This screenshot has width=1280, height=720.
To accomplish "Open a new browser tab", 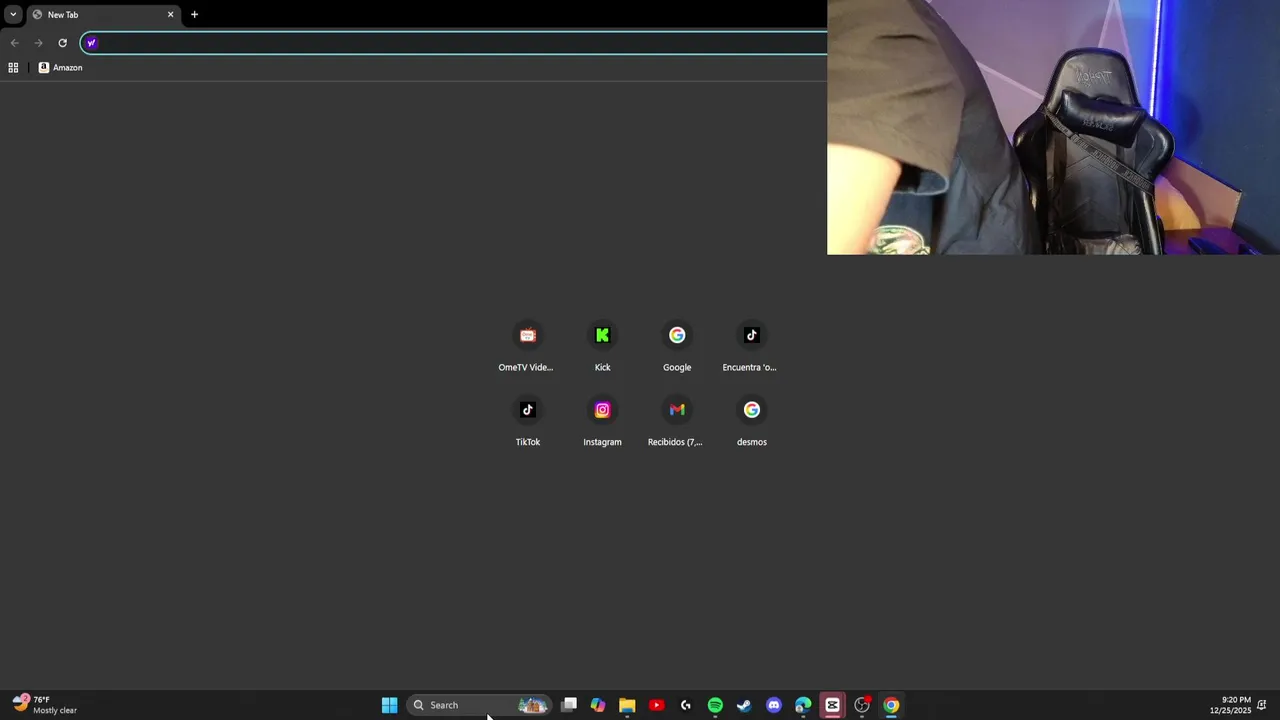I will 194,15.
